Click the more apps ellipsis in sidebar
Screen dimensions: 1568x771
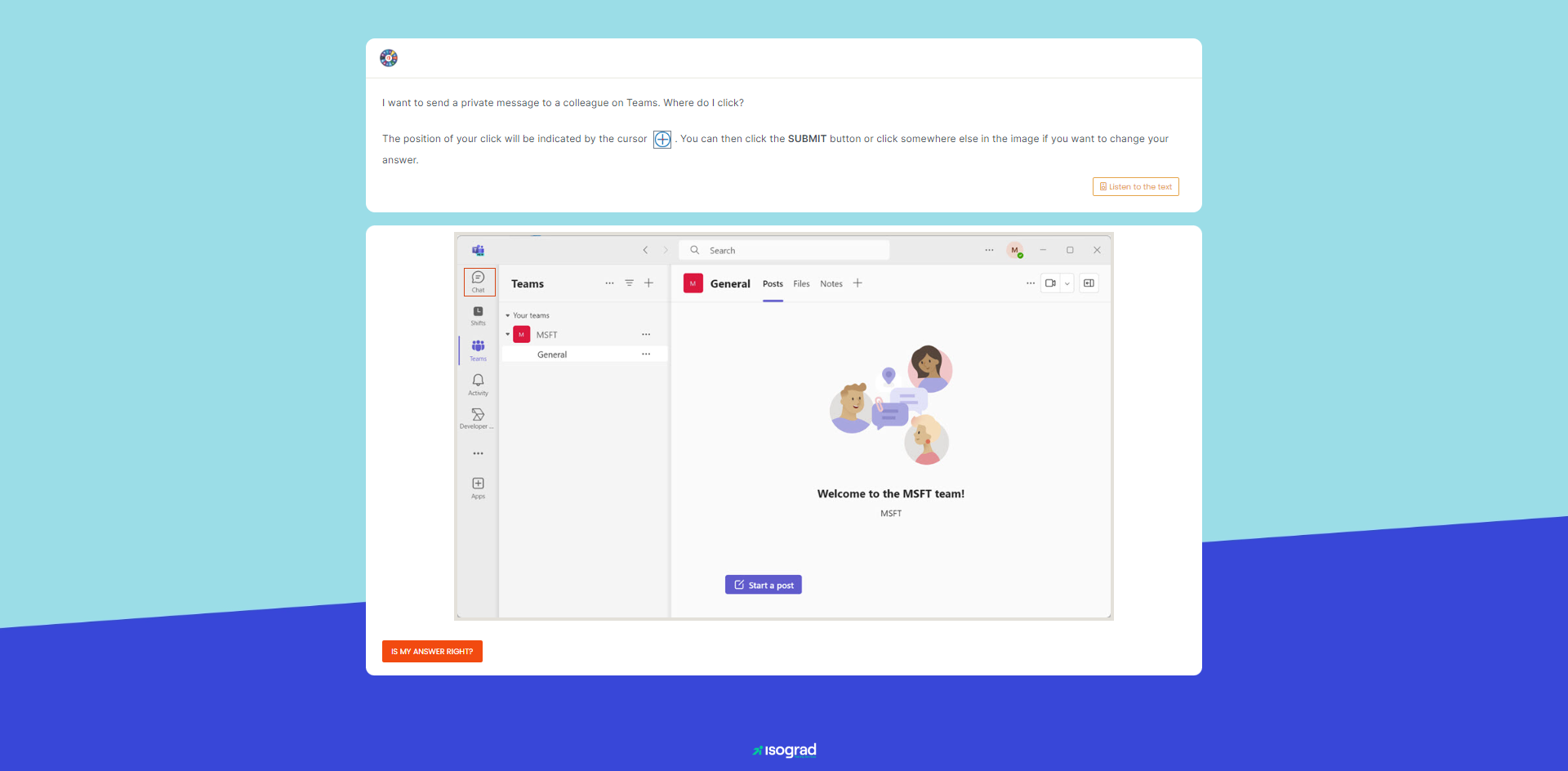479,453
